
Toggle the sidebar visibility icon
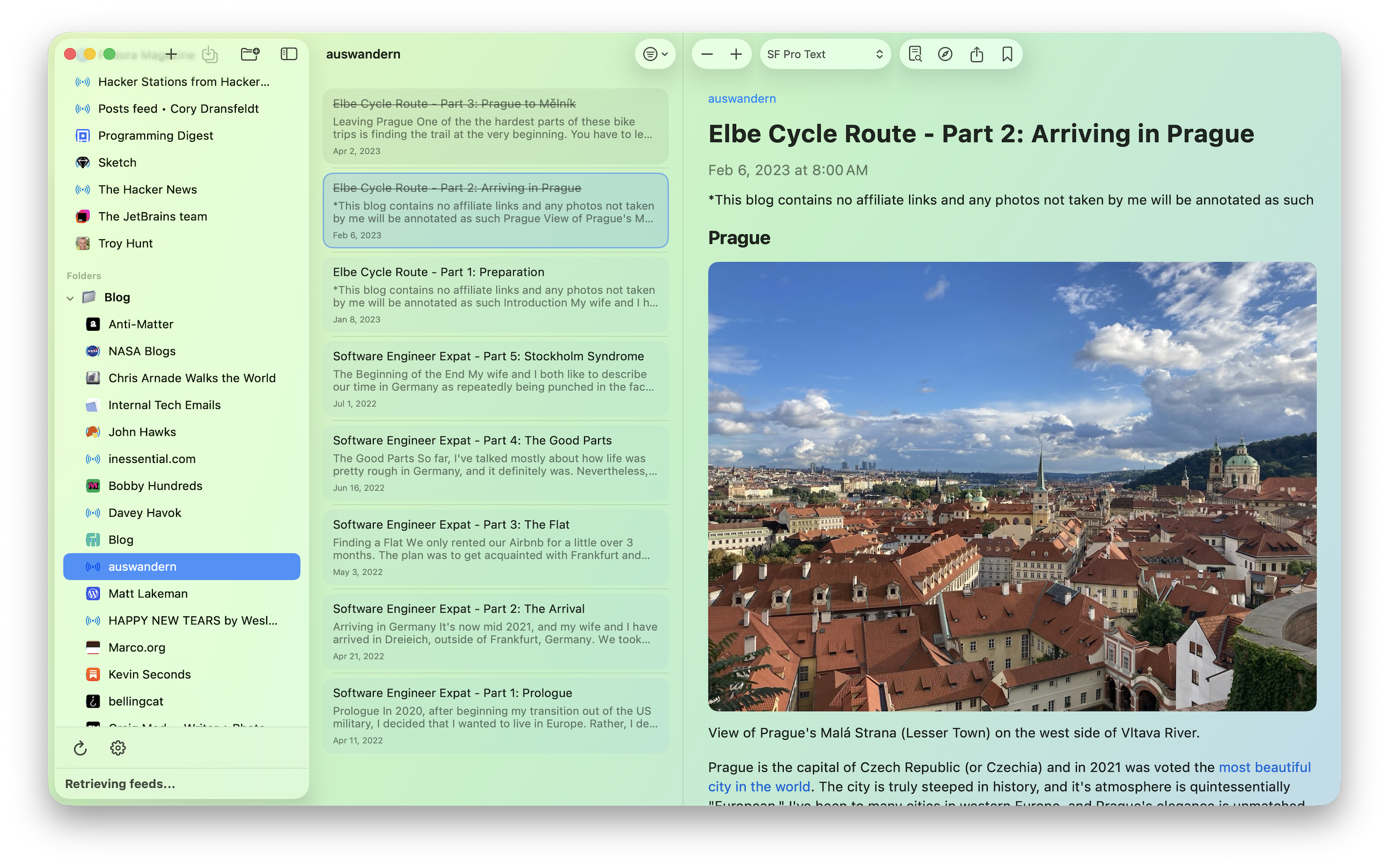pos(289,54)
